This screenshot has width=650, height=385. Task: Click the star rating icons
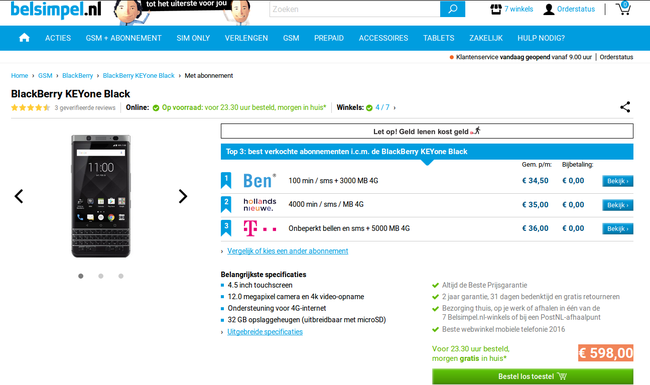[x=30, y=108]
